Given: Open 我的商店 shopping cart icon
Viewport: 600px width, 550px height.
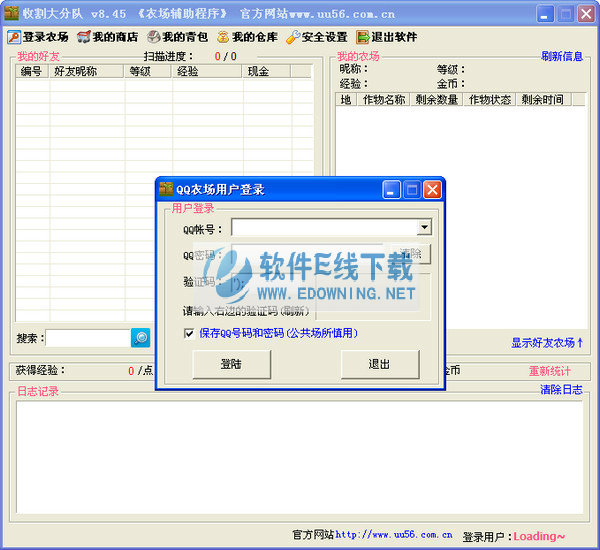Looking at the screenshot, I should click(x=84, y=37).
